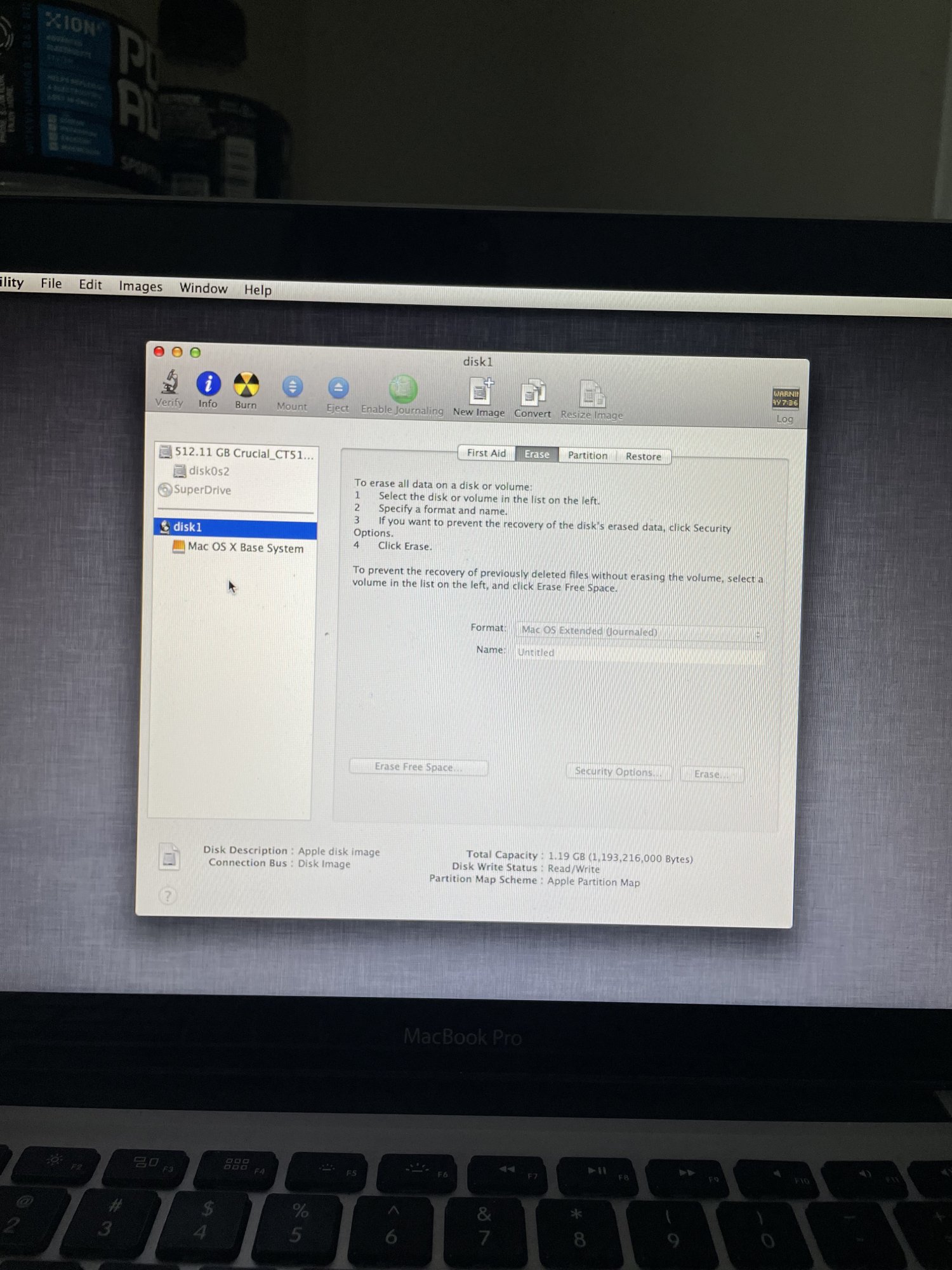Click the Connection Bus Disk Image text

tap(324, 864)
